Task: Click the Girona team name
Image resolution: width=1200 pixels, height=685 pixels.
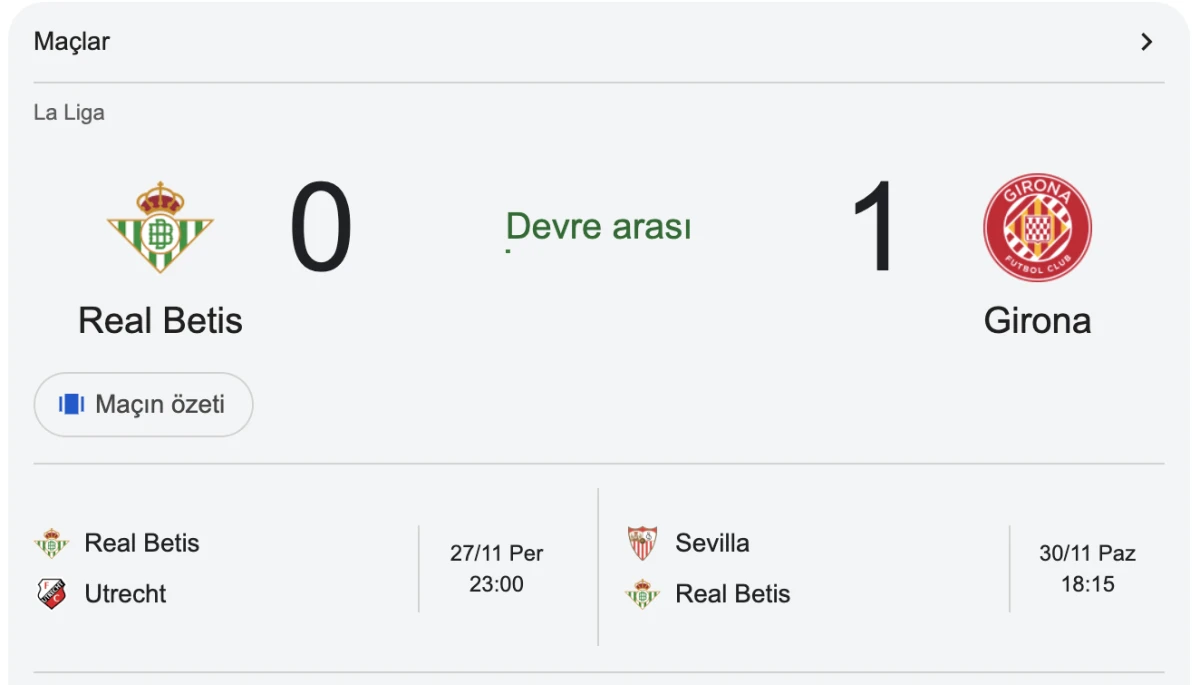Action: pos(1038,321)
